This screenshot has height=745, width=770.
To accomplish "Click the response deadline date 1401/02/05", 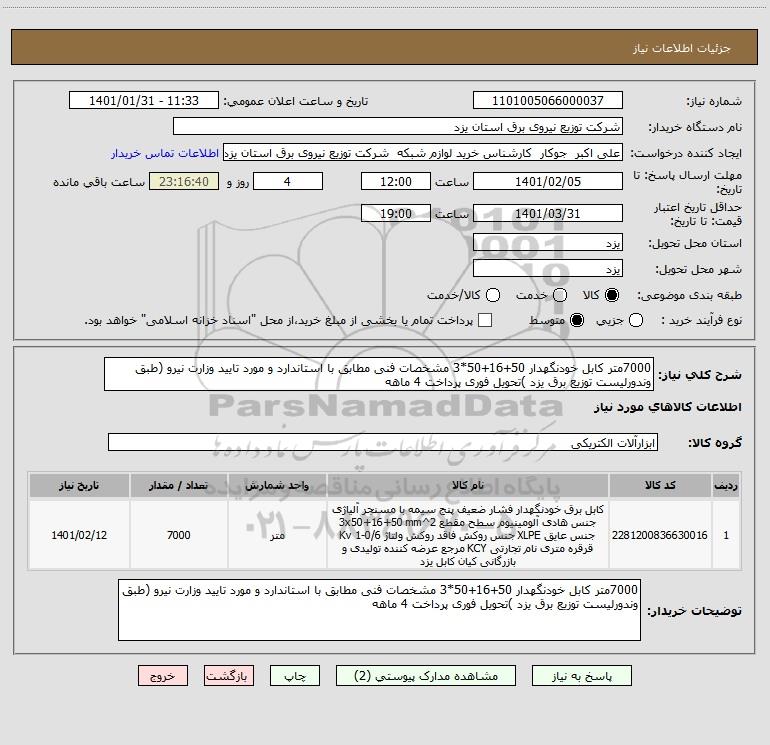I will (548, 181).
